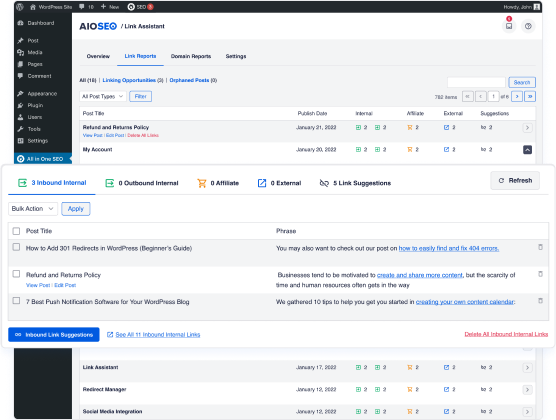Switch to the AIOSEO Settings tab
556x420 pixels.
[x=236, y=56]
